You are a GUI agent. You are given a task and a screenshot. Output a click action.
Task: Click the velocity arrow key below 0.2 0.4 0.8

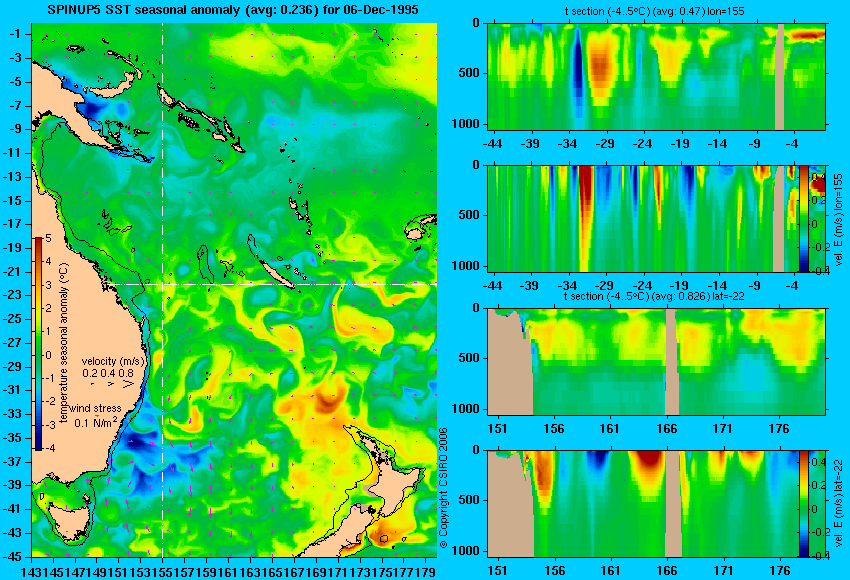[112, 384]
